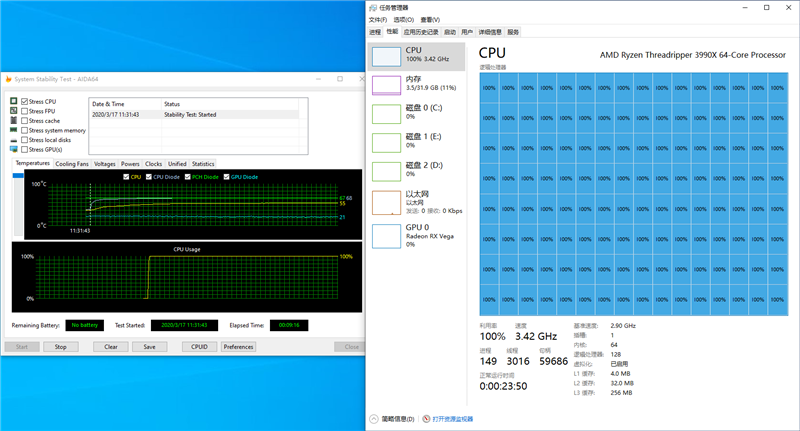The height and width of the screenshot is (431, 800).
Task: Switch to the Voltages tab
Action: point(105,164)
